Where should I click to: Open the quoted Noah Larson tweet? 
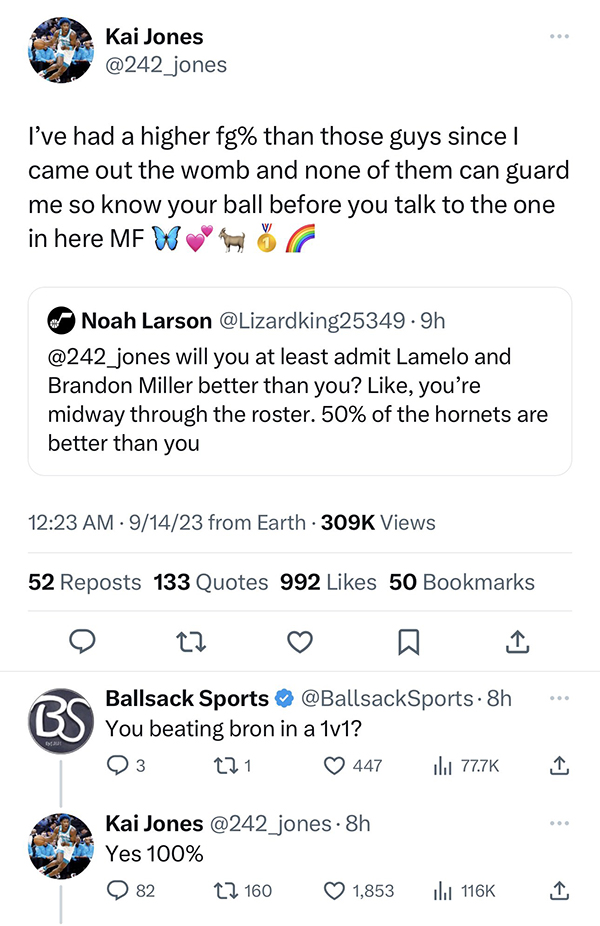(x=299, y=381)
